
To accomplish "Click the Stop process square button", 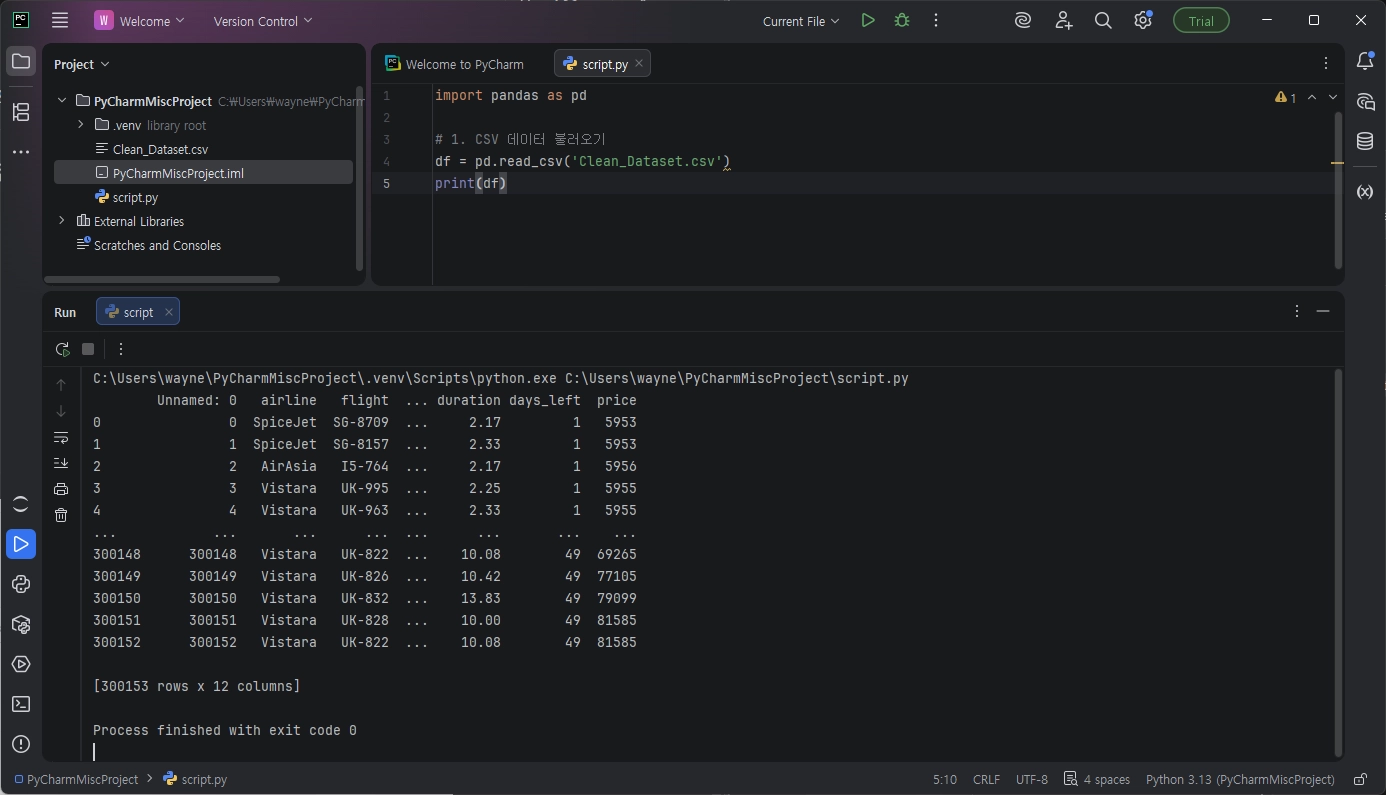I will tap(88, 349).
